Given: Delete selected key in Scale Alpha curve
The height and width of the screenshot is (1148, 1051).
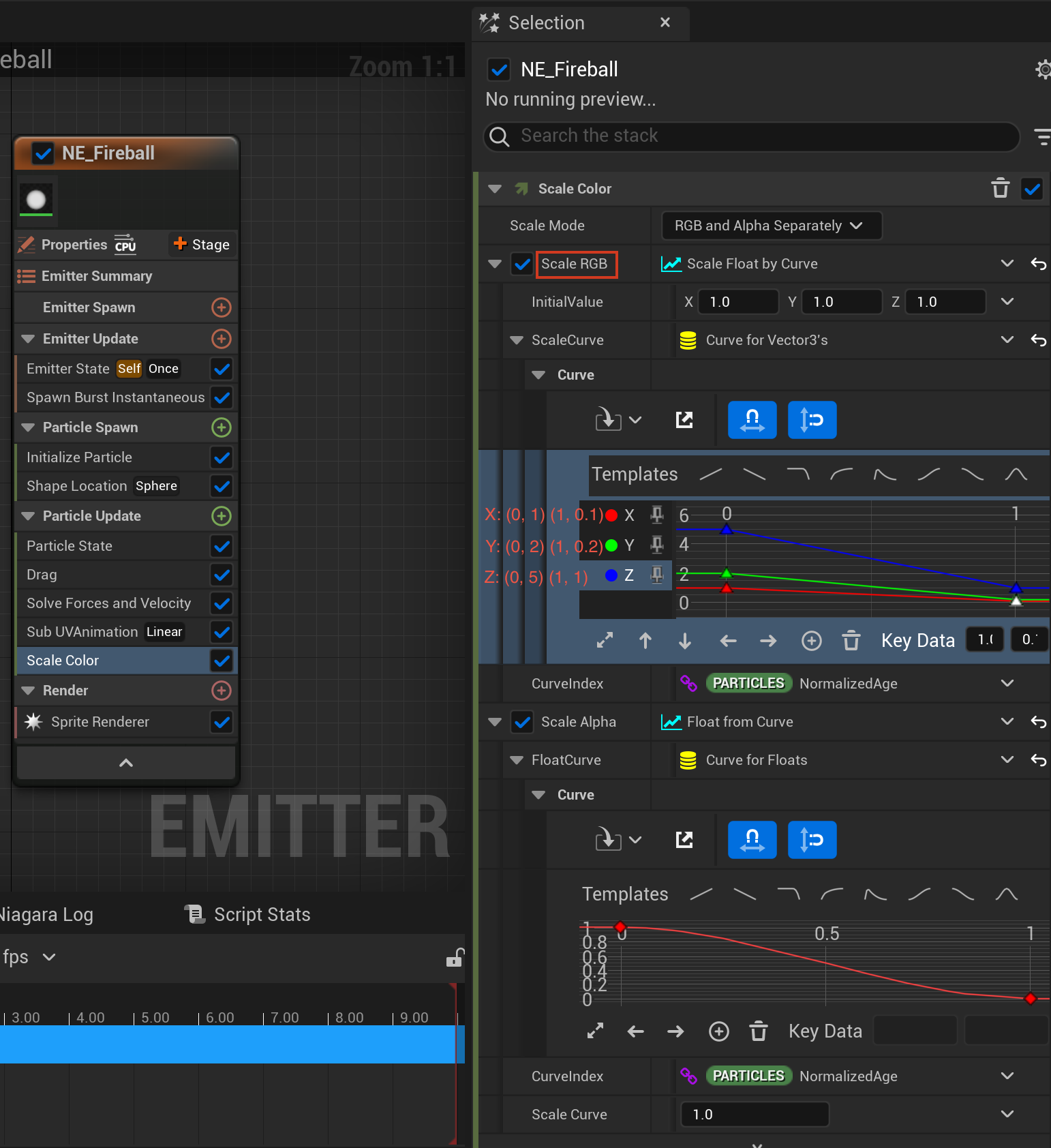Looking at the screenshot, I should (759, 1031).
